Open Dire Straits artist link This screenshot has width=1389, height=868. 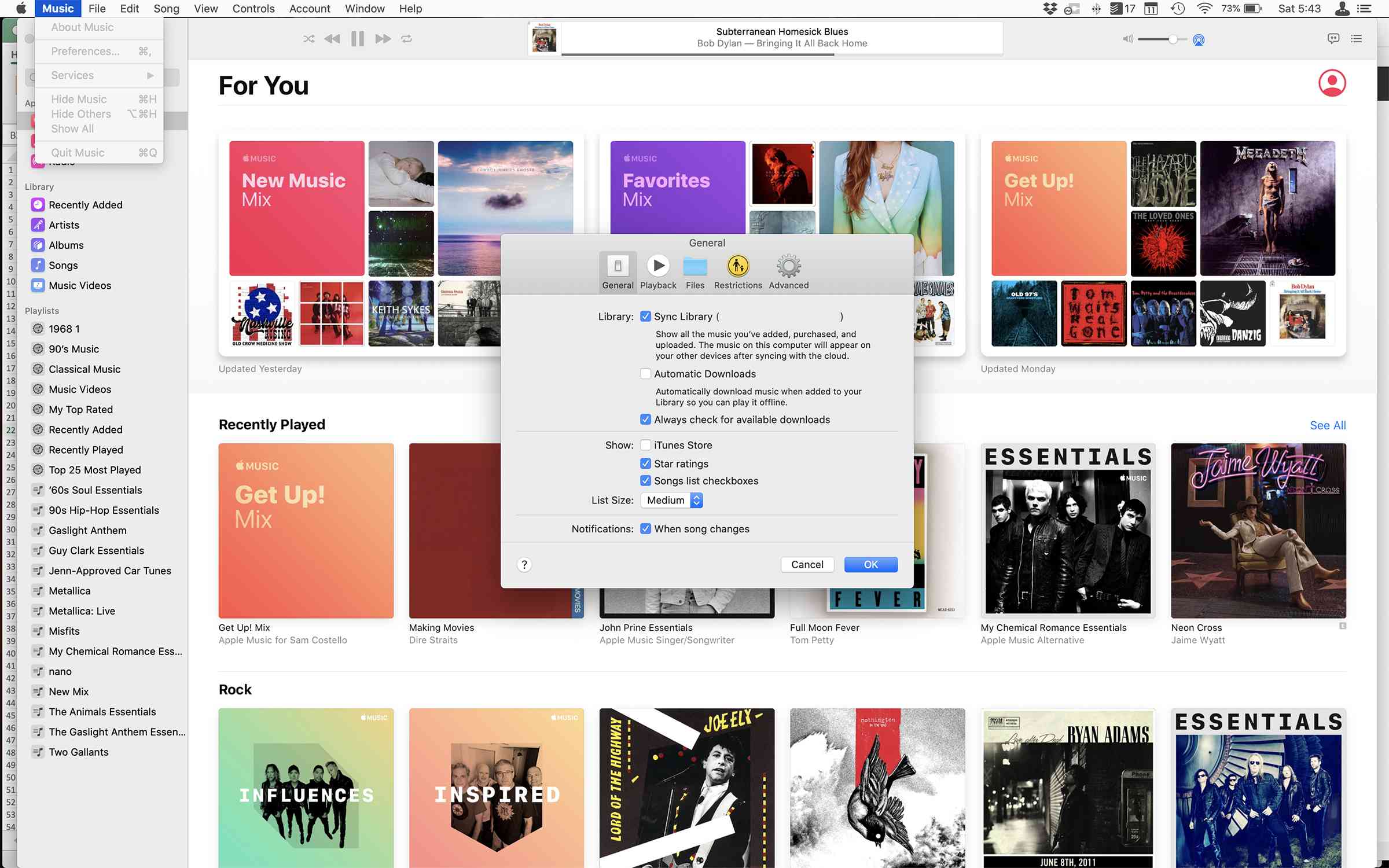433,640
